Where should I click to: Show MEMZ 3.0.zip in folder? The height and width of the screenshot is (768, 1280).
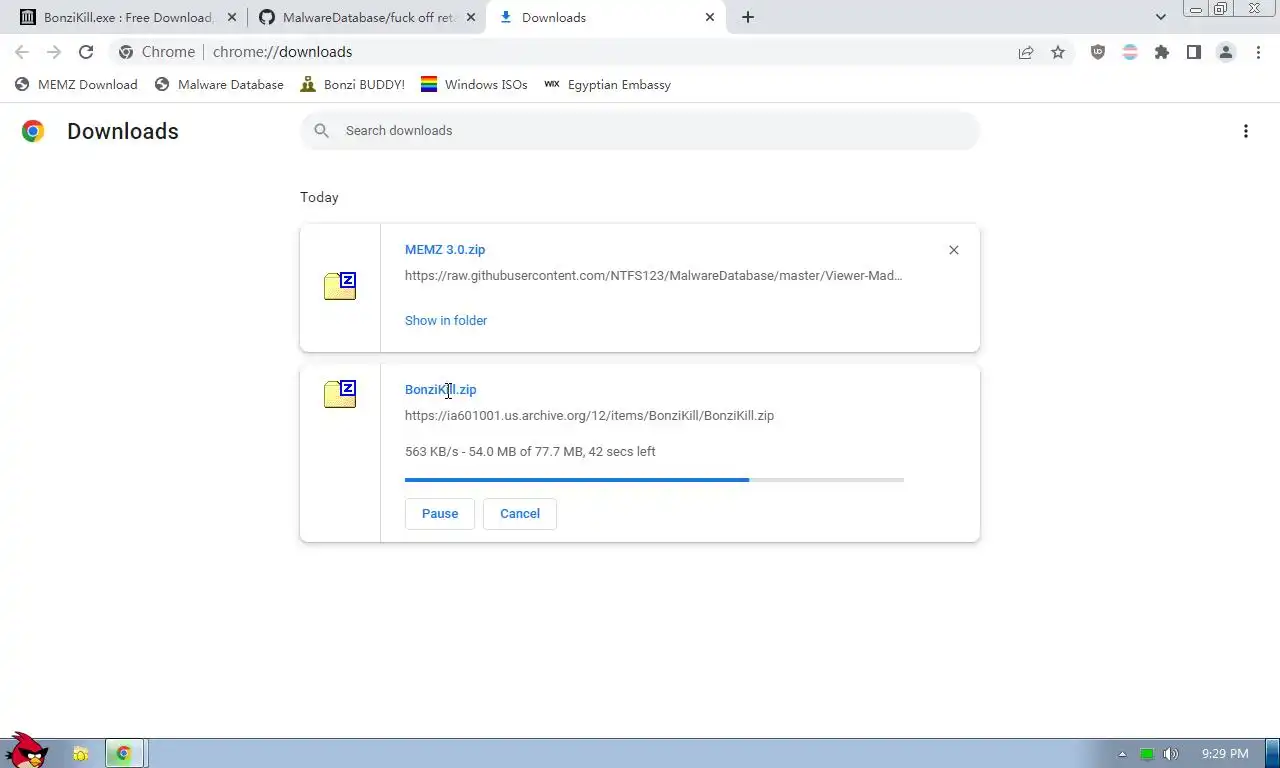(x=446, y=321)
